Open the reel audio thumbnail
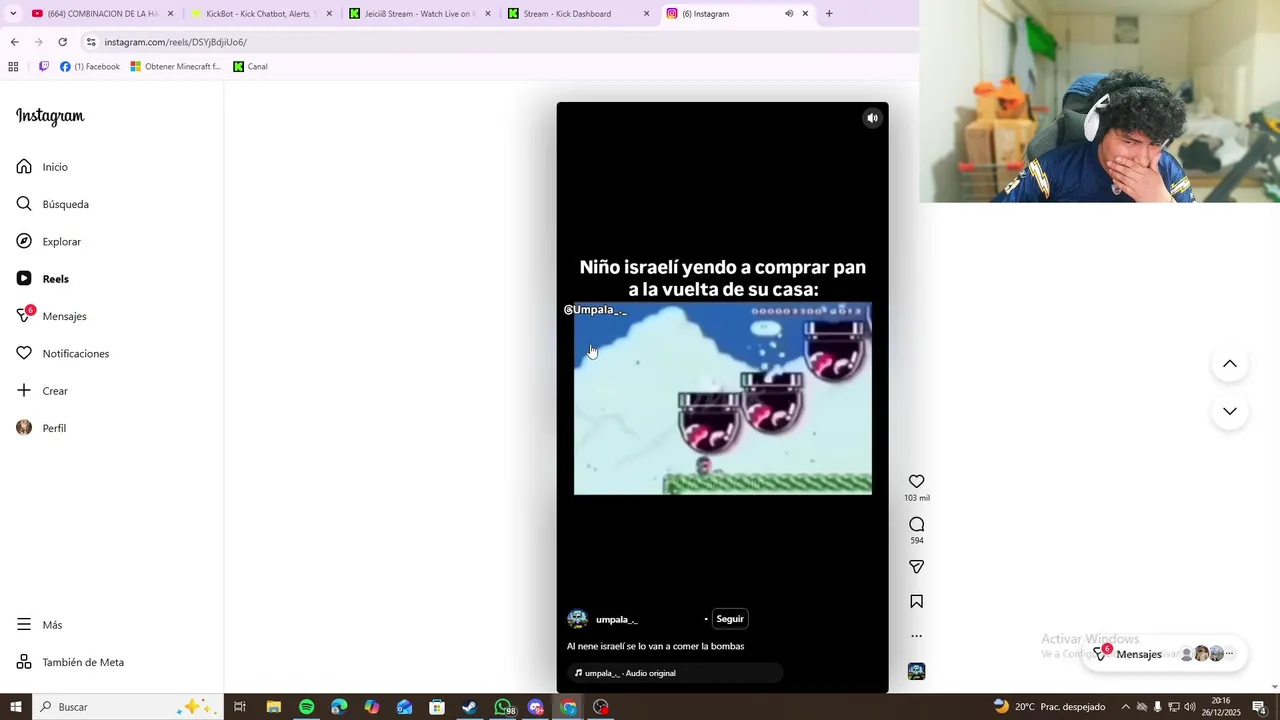Image resolution: width=1280 pixels, height=720 pixels. [x=916, y=671]
